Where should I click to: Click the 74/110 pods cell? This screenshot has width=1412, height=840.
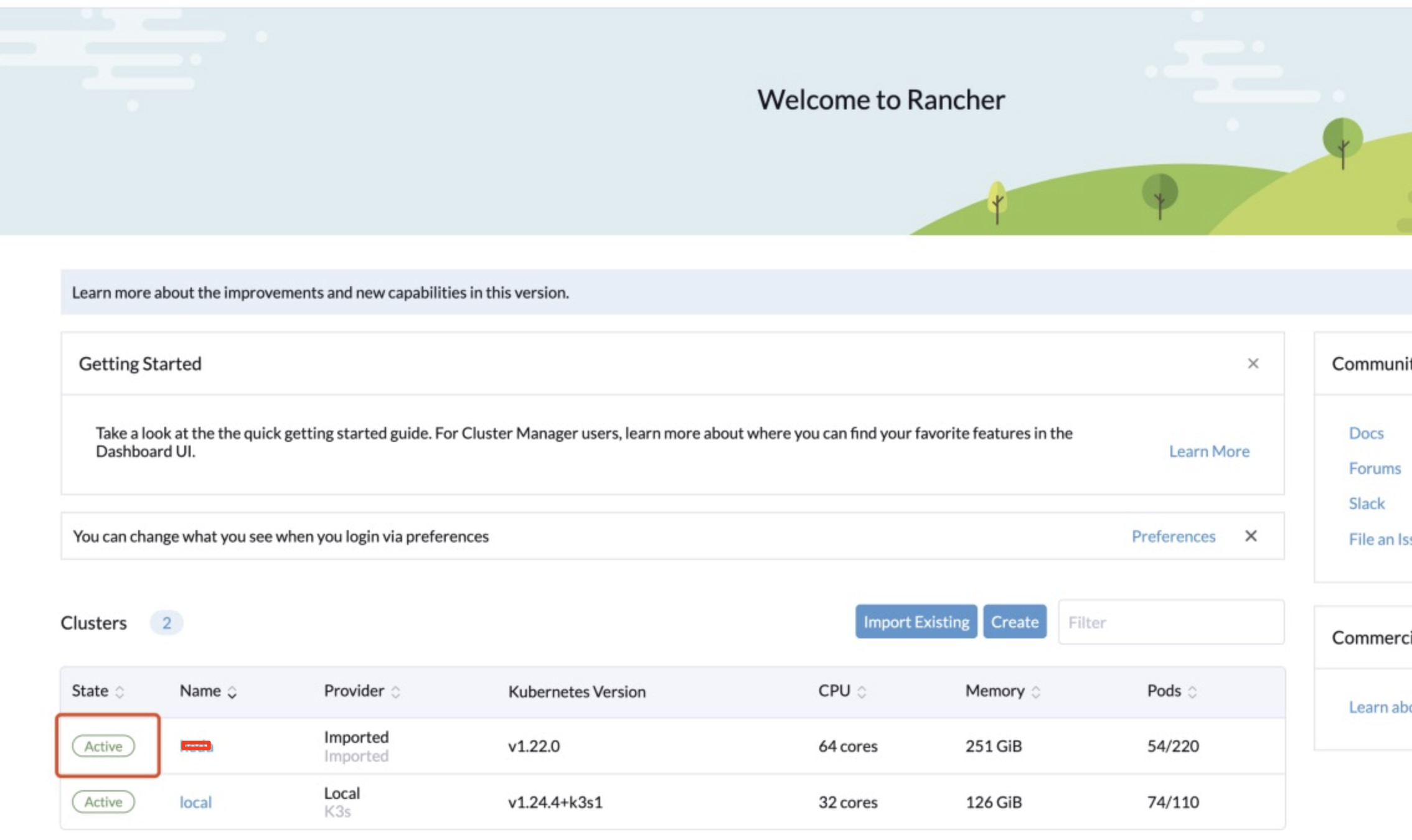pos(1173,802)
